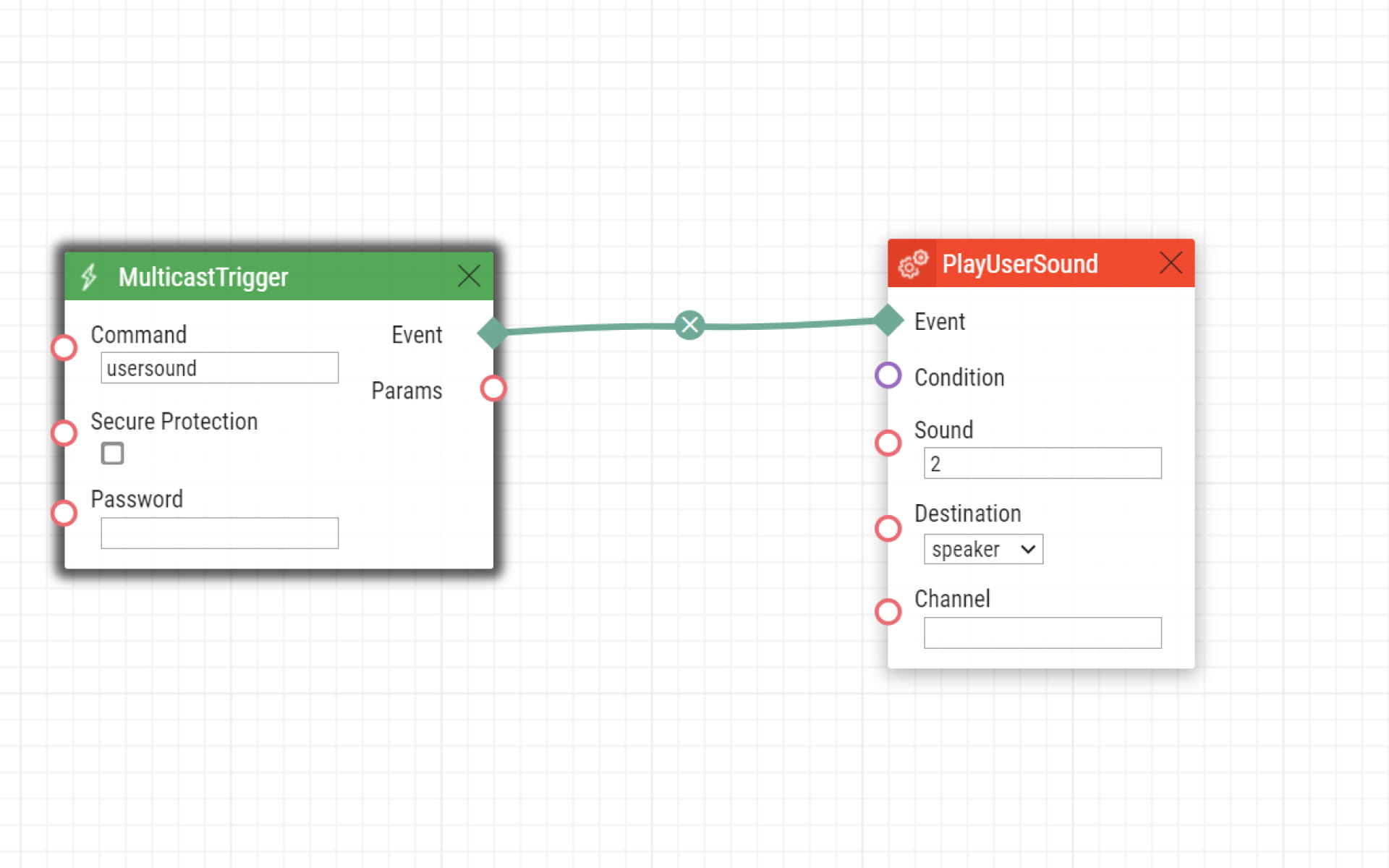Open the Destination speaker dropdown
Screen dimensions: 1389x868
click(983, 549)
